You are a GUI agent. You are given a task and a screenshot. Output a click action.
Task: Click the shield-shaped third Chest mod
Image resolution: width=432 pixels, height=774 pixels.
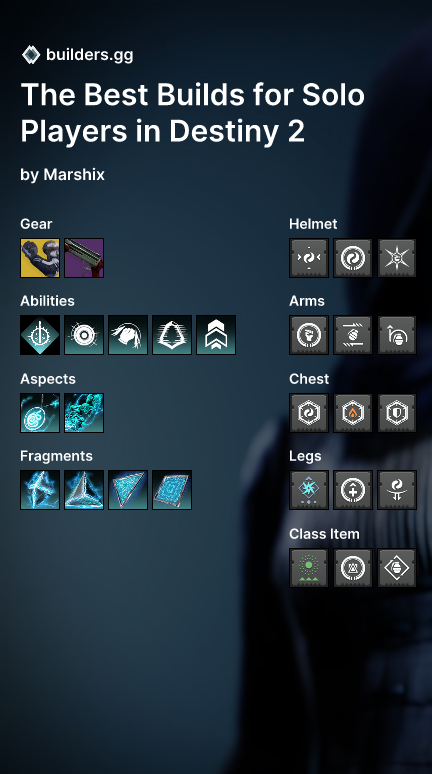[x=397, y=413]
